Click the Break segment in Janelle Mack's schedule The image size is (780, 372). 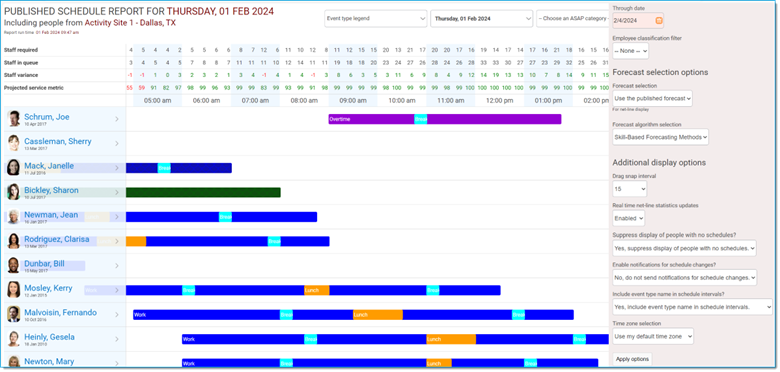[x=164, y=168]
